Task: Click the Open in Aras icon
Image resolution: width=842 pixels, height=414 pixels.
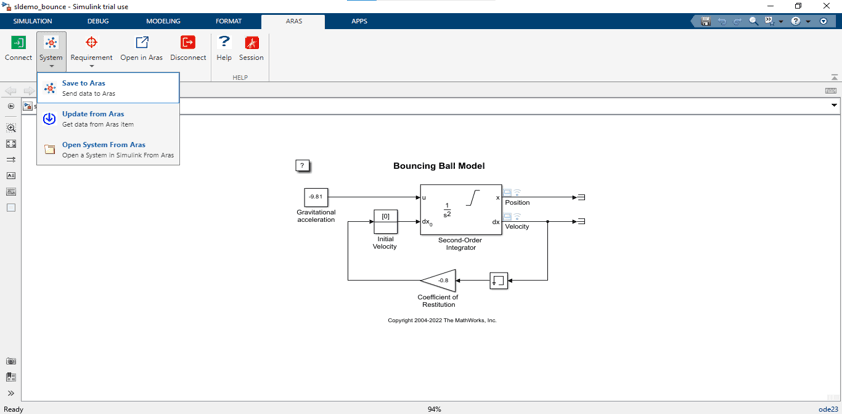Action: click(x=142, y=43)
